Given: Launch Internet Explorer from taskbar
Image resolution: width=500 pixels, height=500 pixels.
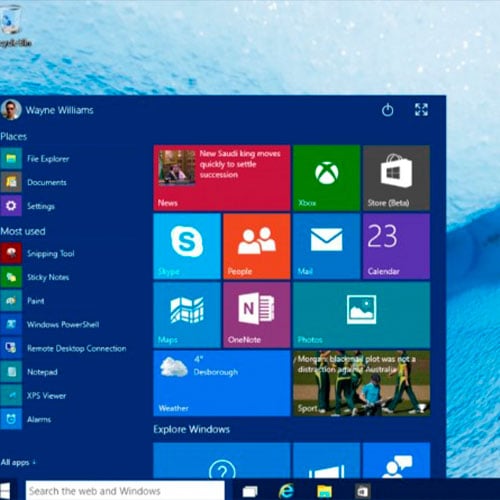Looking at the screenshot, I should (x=287, y=491).
